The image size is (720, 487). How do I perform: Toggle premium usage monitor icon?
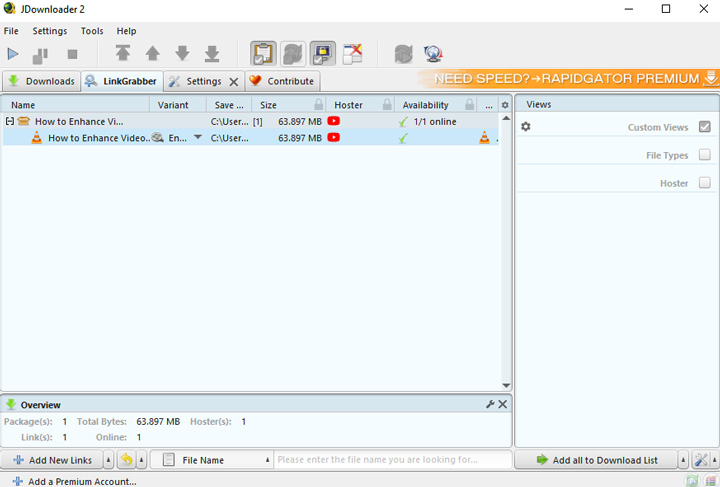click(x=323, y=54)
